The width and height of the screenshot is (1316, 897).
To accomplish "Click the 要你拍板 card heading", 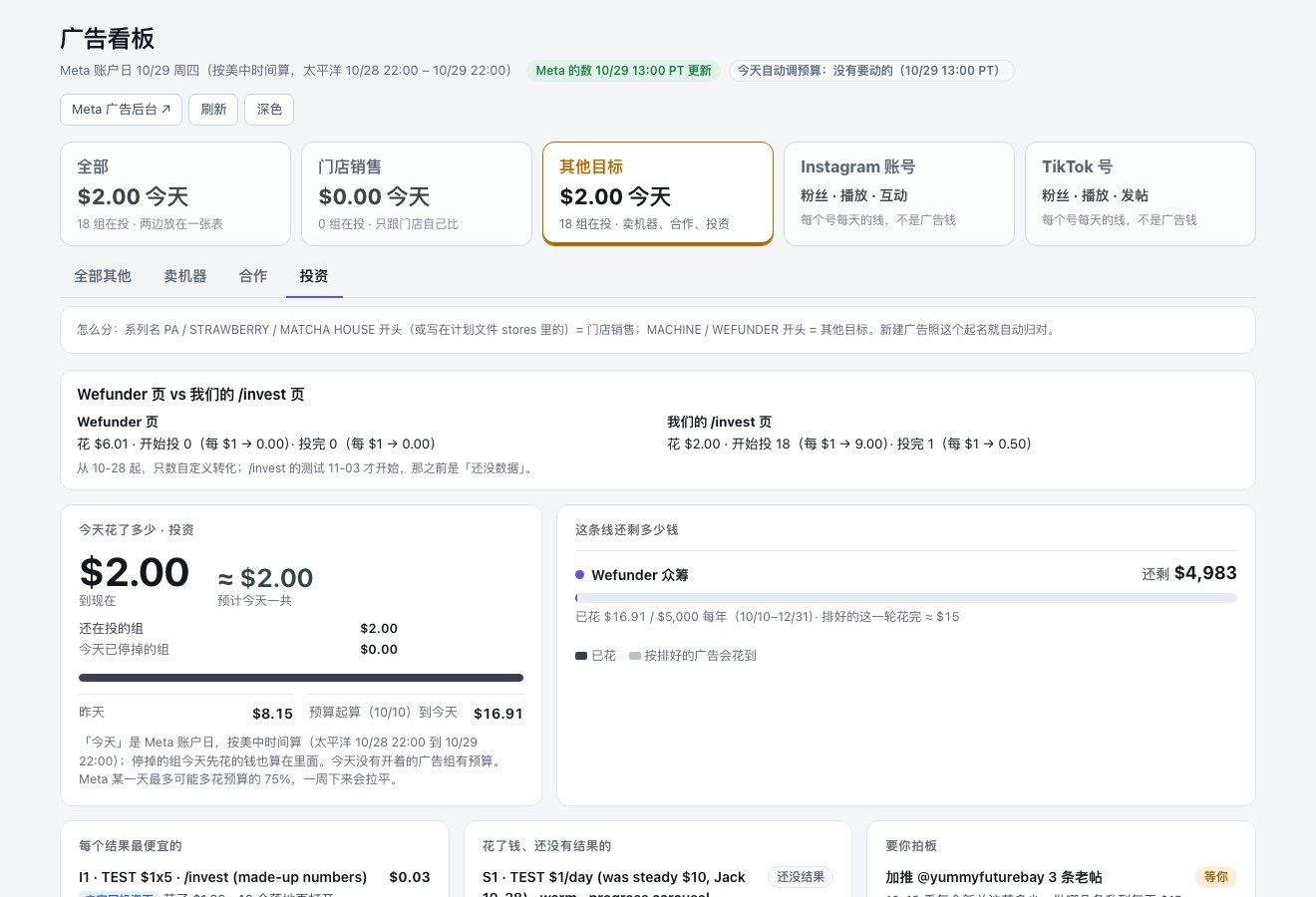I will pyautogui.click(x=911, y=846).
